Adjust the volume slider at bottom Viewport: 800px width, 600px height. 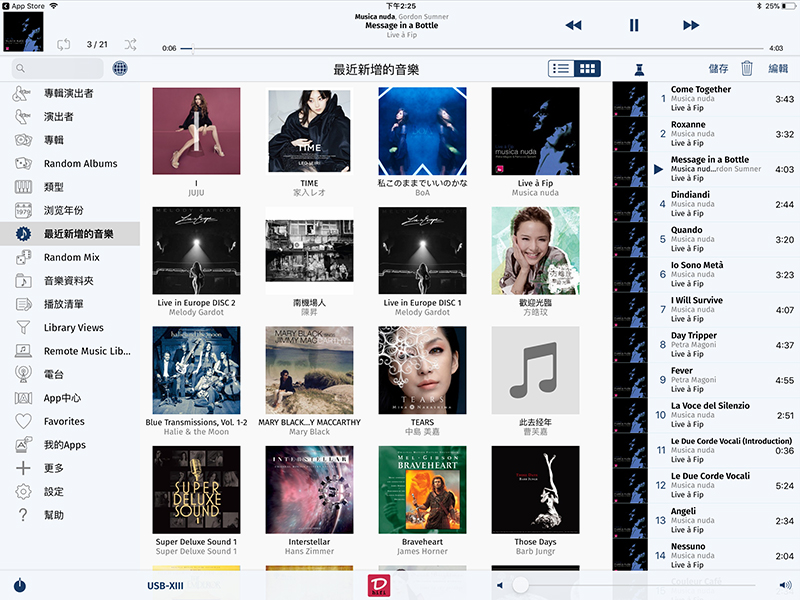tap(521, 584)
